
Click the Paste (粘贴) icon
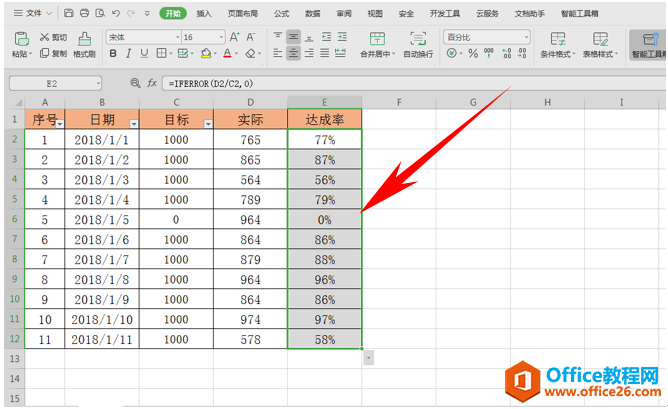tap(21, 39)
